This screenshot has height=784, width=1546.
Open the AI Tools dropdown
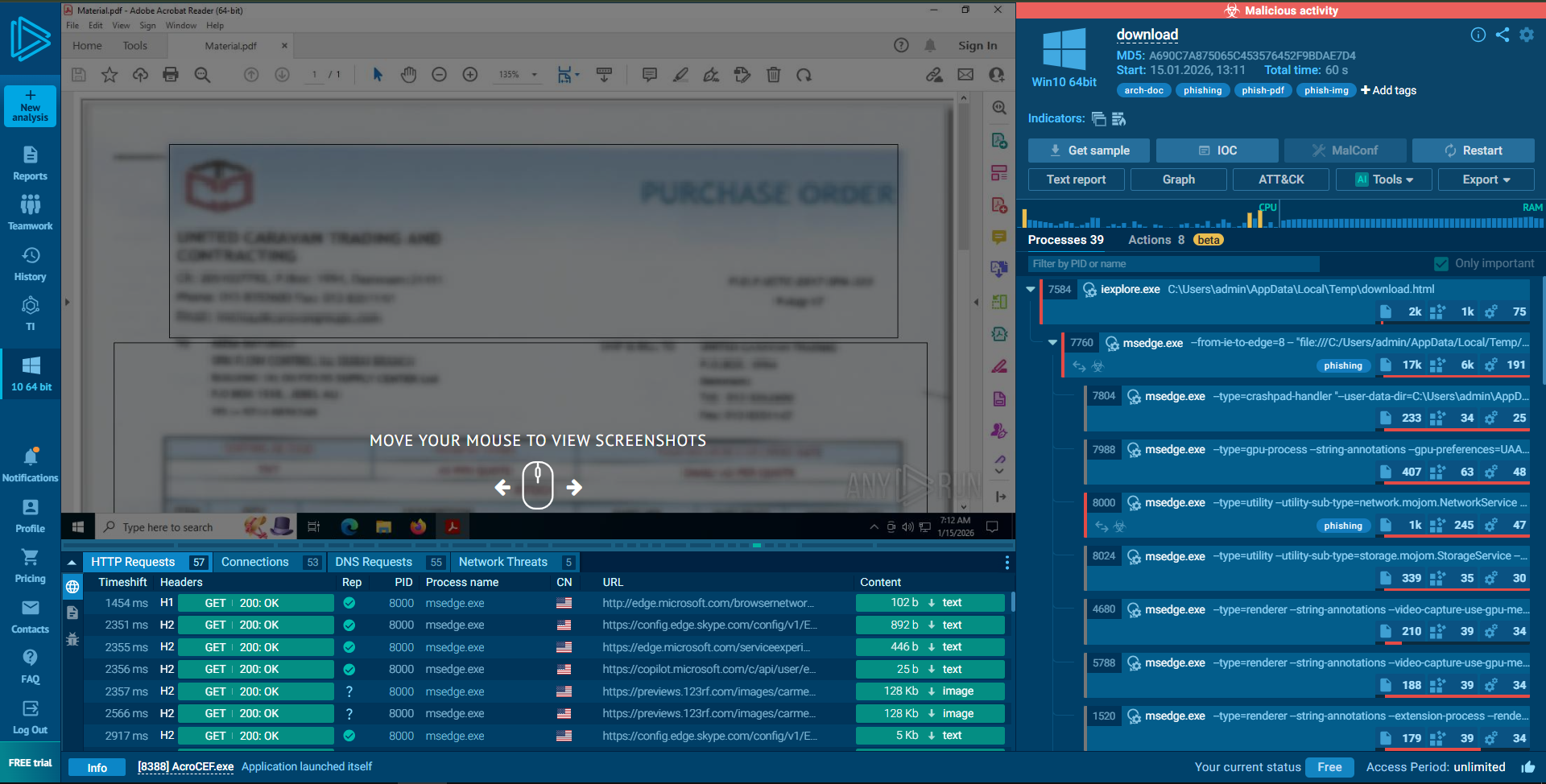[1383, 179]
